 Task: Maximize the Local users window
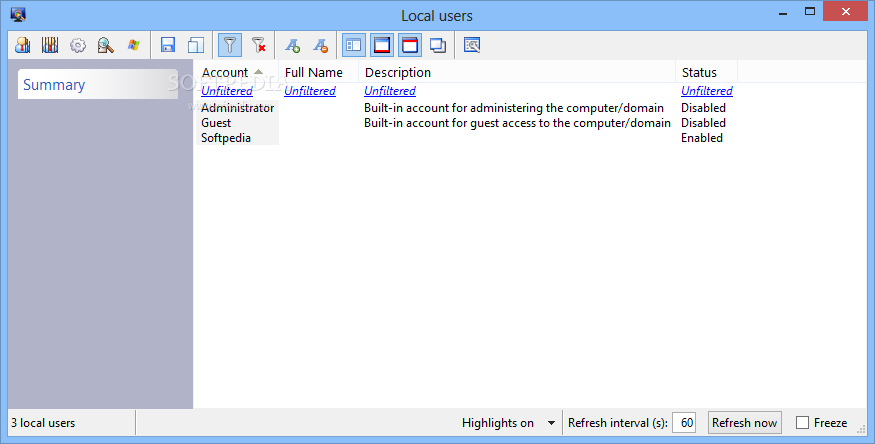(x=810, y=12)
